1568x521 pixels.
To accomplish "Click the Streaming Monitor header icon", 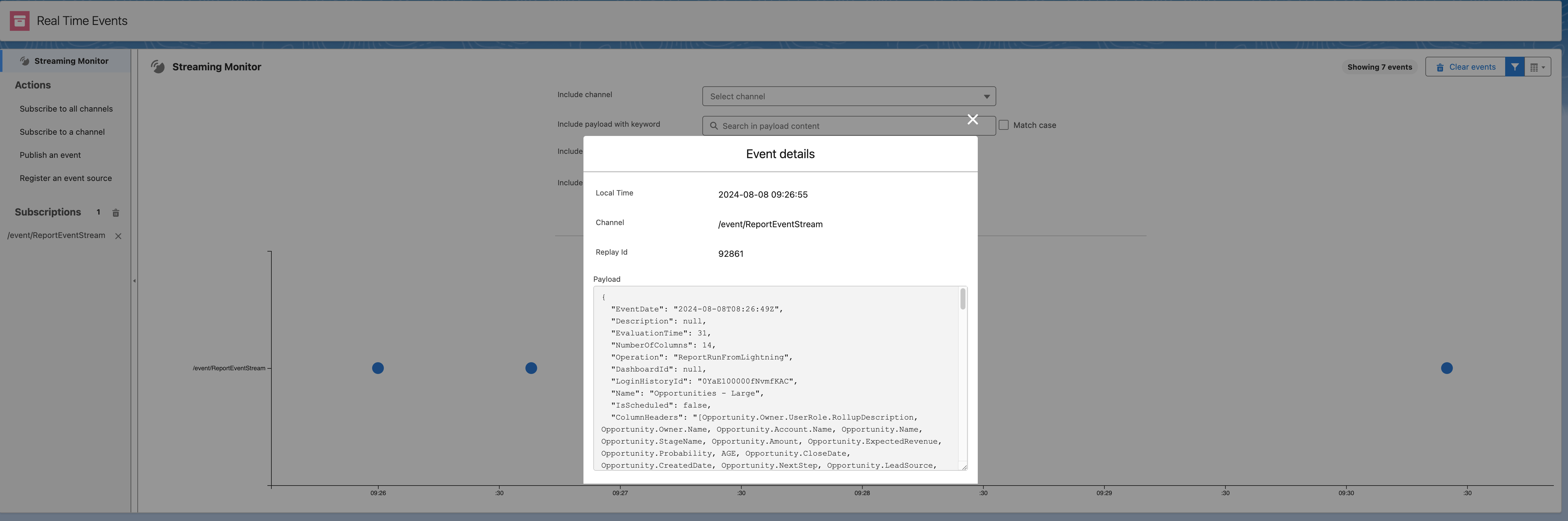I will (x=158, y=67).
